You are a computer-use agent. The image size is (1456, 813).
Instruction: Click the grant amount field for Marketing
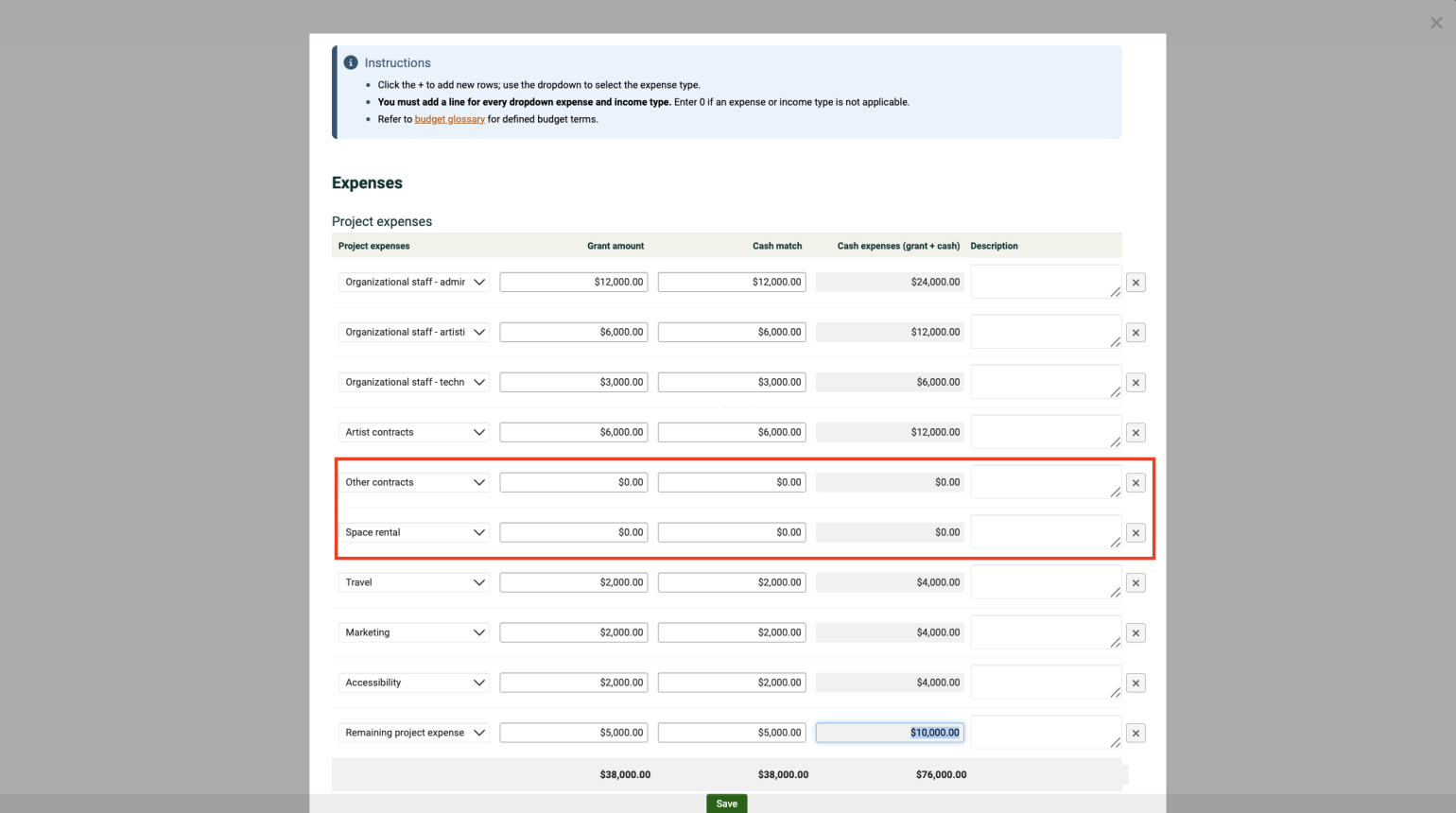point(573,632)
